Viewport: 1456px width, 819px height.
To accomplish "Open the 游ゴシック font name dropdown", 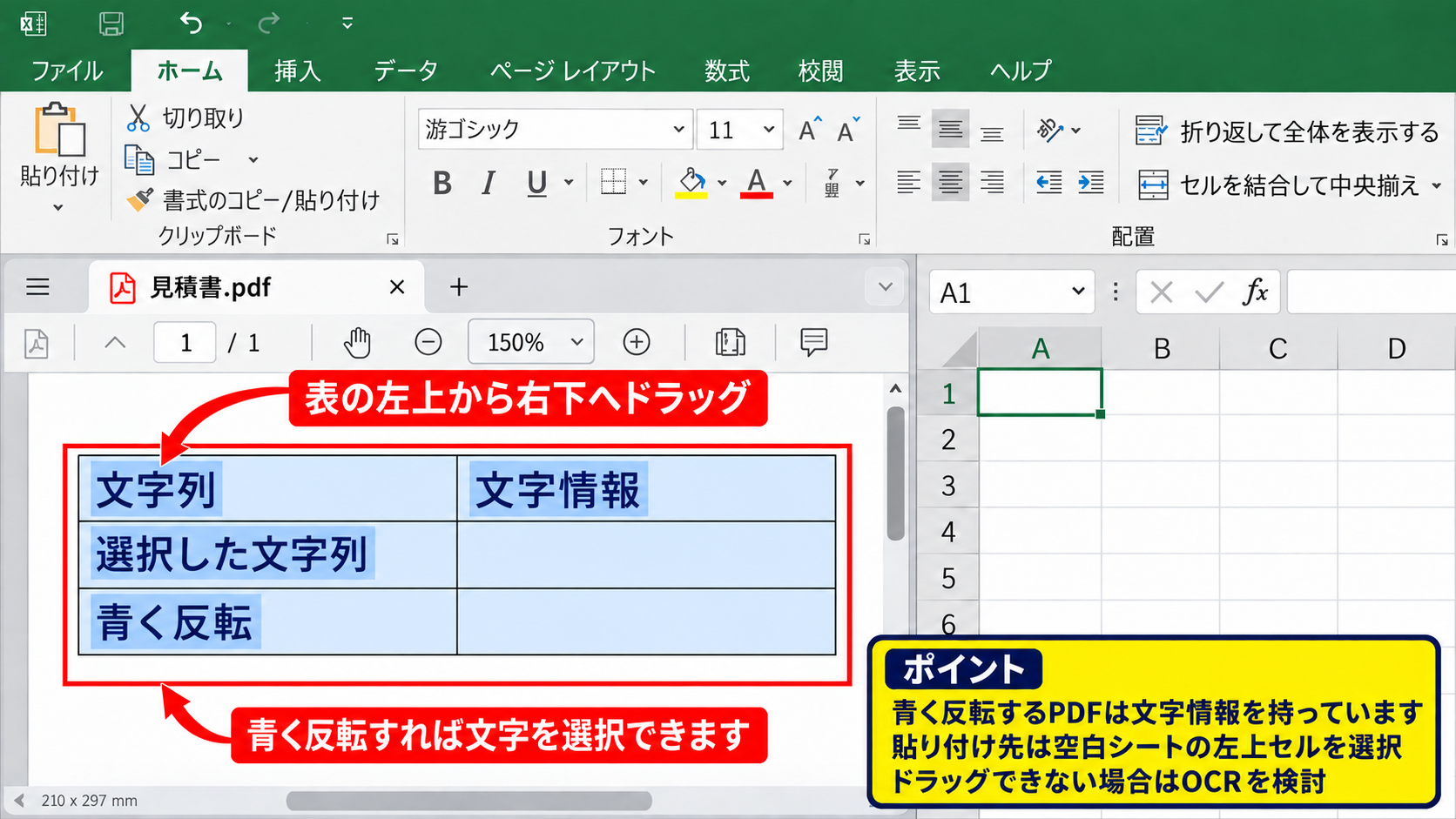I will (678, 130).
